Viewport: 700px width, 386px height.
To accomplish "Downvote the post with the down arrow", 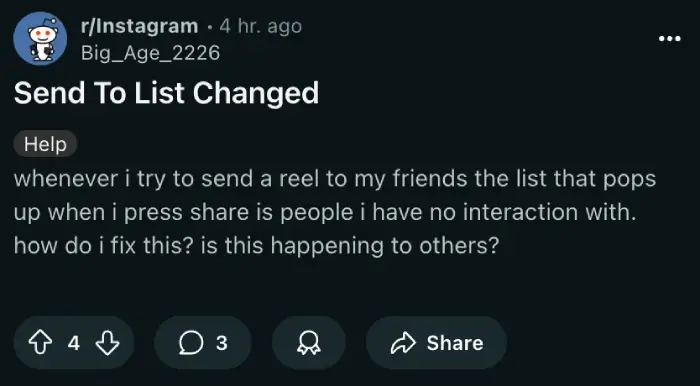I will pyautogui.click(x=108, y=343).
